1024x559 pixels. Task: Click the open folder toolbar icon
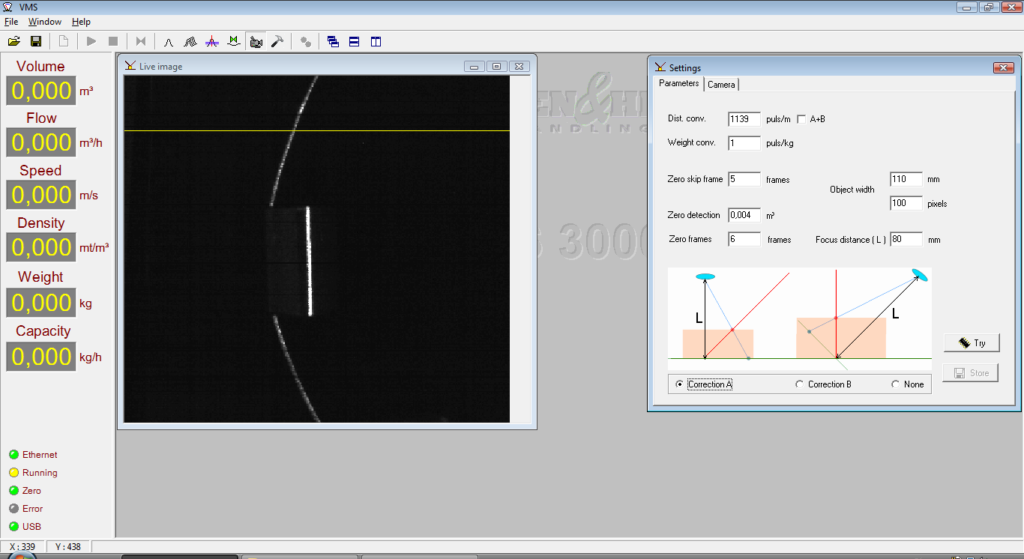point(14,41)
